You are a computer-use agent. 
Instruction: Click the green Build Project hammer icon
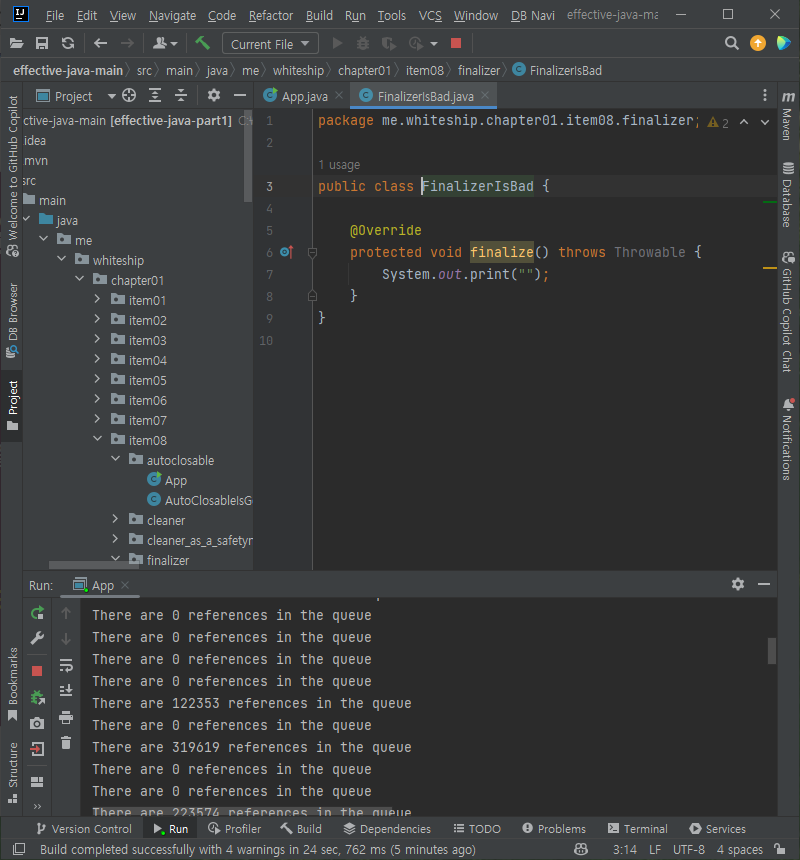202,43
